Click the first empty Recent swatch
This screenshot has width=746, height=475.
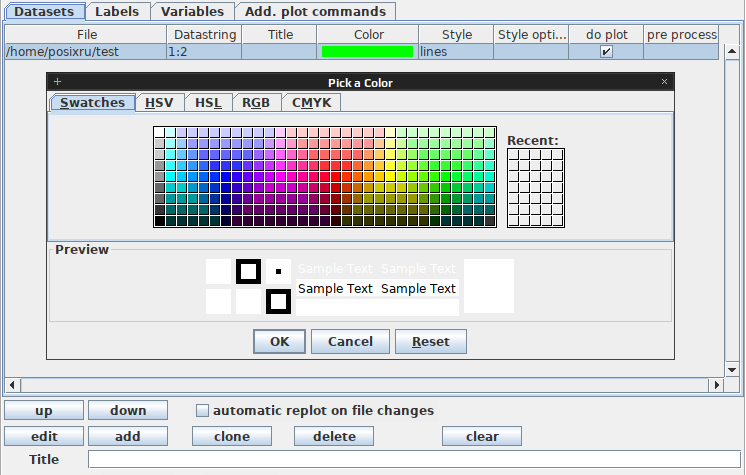tap(513, 155)
